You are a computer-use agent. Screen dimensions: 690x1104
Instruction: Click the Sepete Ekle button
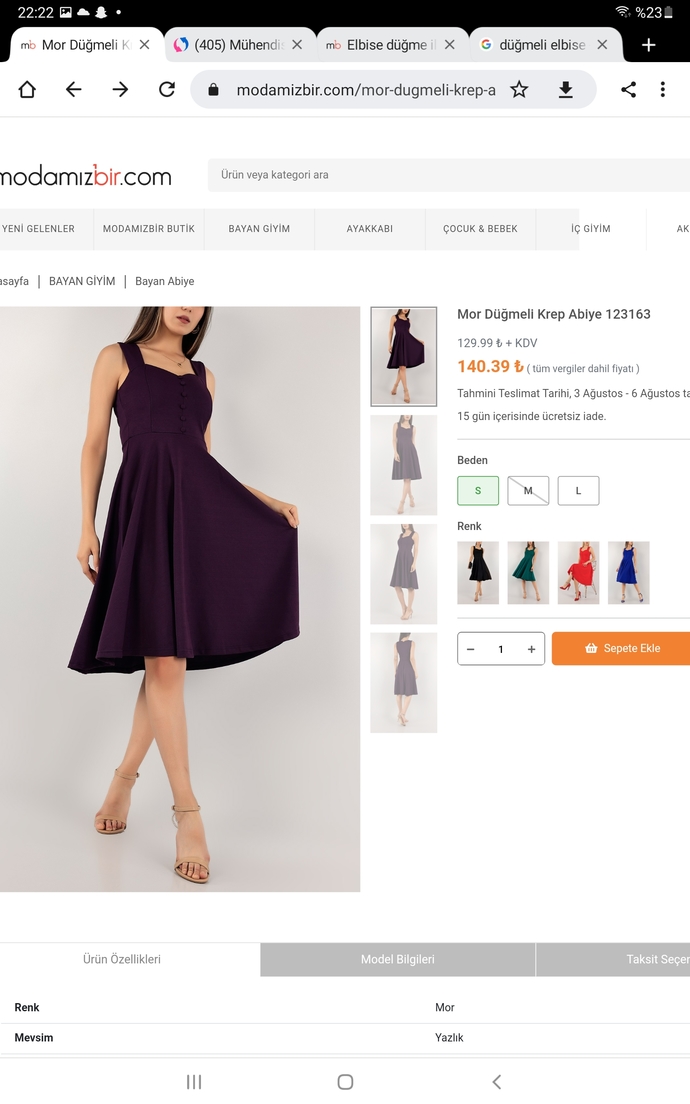pyautogui.click(x=621, y=648)
